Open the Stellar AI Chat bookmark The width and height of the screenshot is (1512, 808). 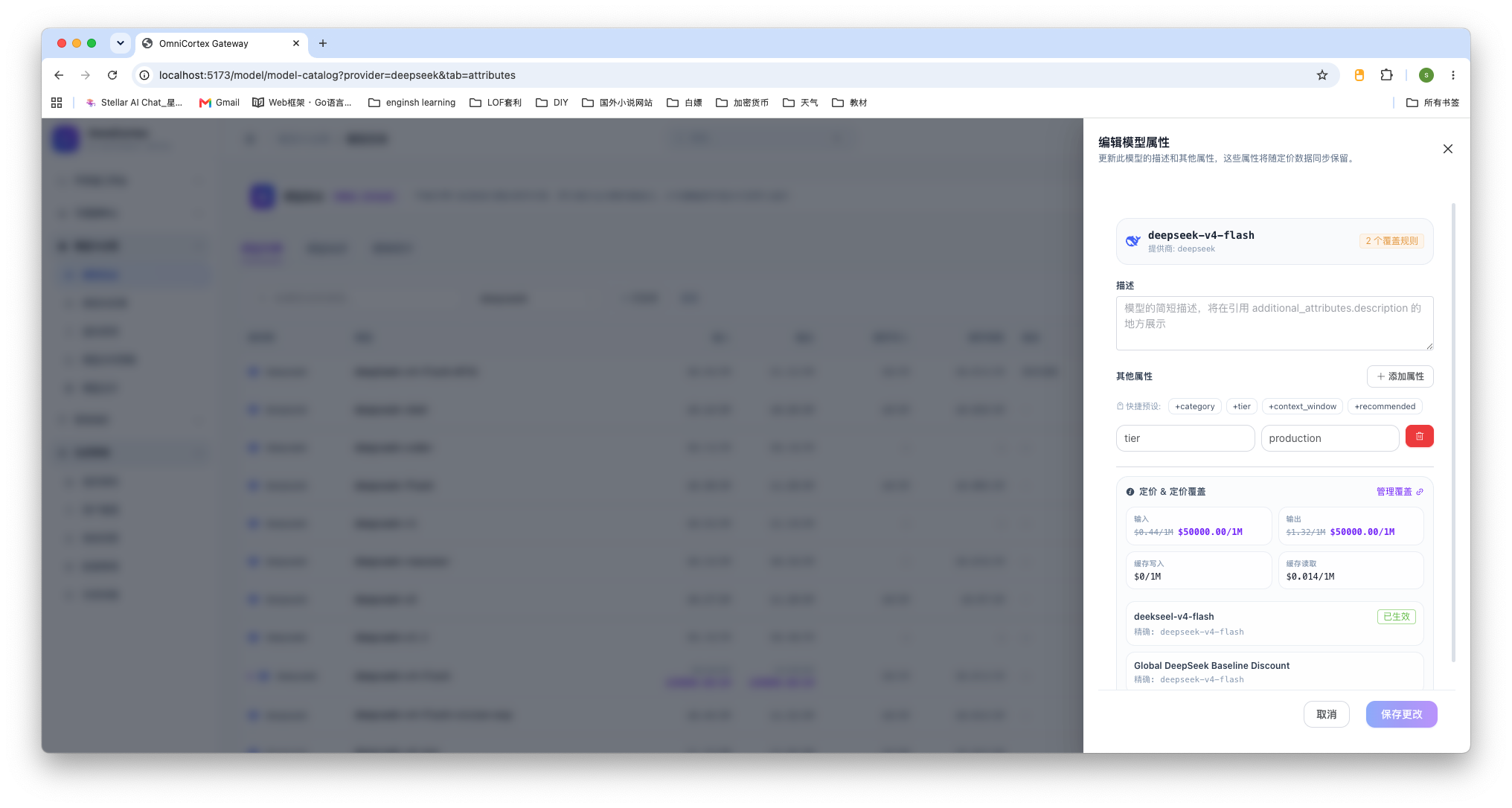(134, 103)
